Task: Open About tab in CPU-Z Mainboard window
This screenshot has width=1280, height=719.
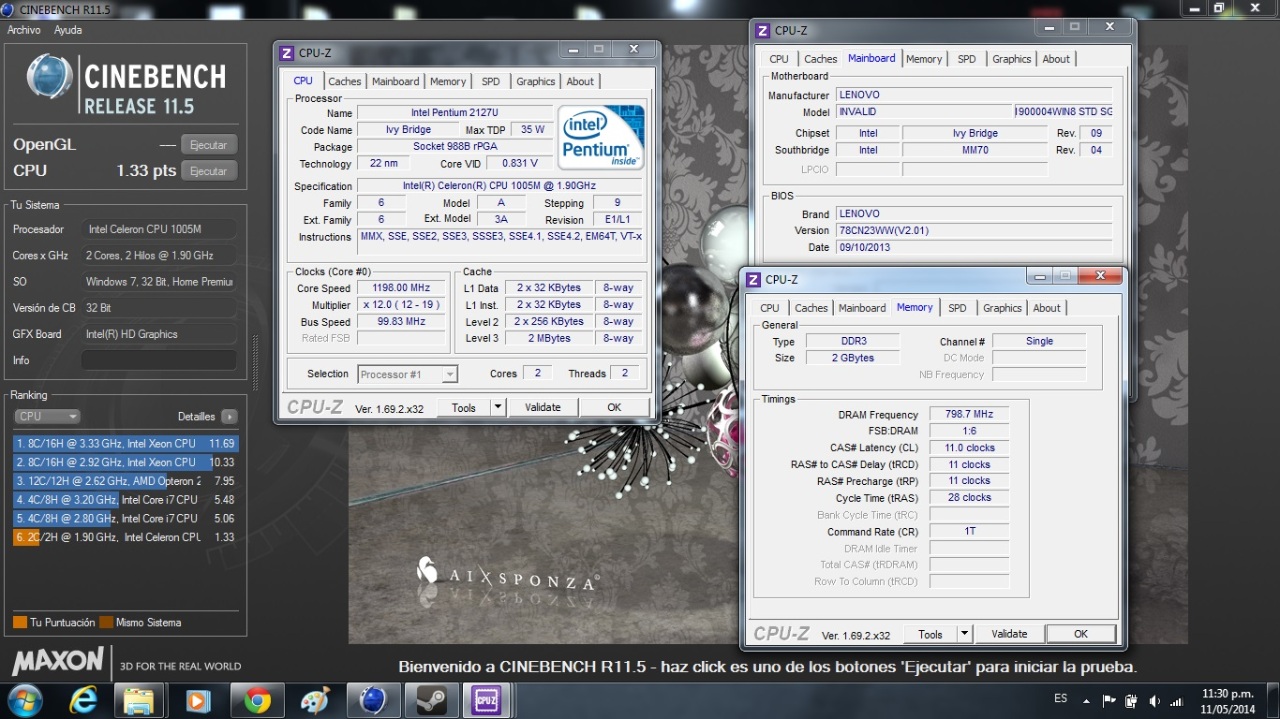Action: point(1056,59)
